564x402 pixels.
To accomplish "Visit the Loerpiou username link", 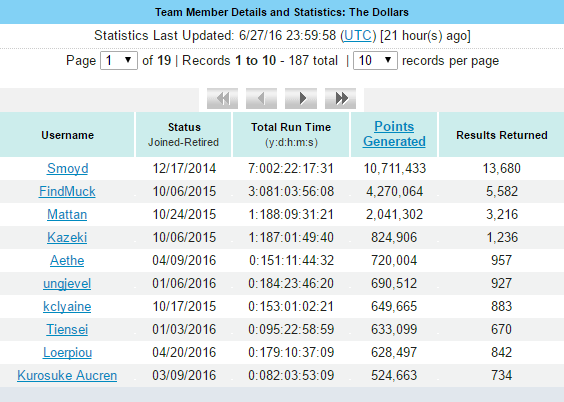I will pos(67,353).
